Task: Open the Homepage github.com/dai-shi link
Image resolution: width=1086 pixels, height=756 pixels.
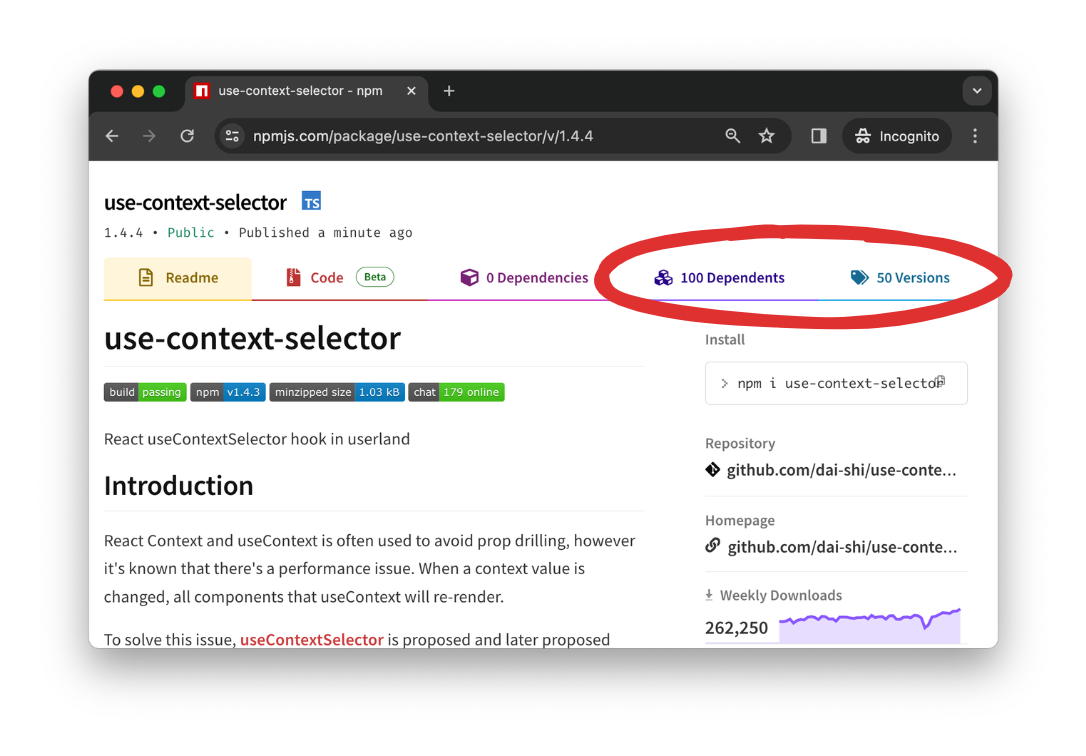Action: 842,547
